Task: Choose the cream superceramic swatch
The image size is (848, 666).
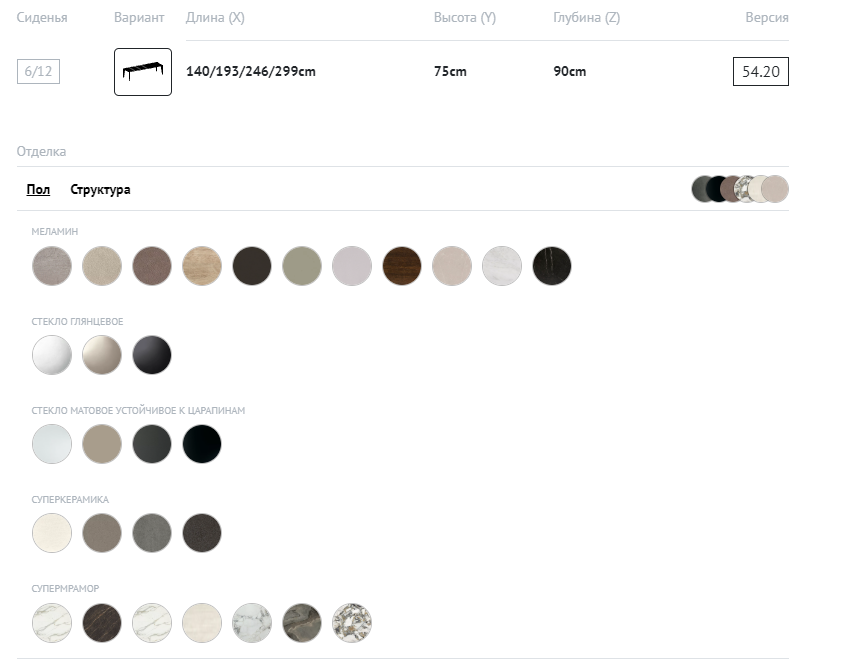Action: tap(52, 533)
